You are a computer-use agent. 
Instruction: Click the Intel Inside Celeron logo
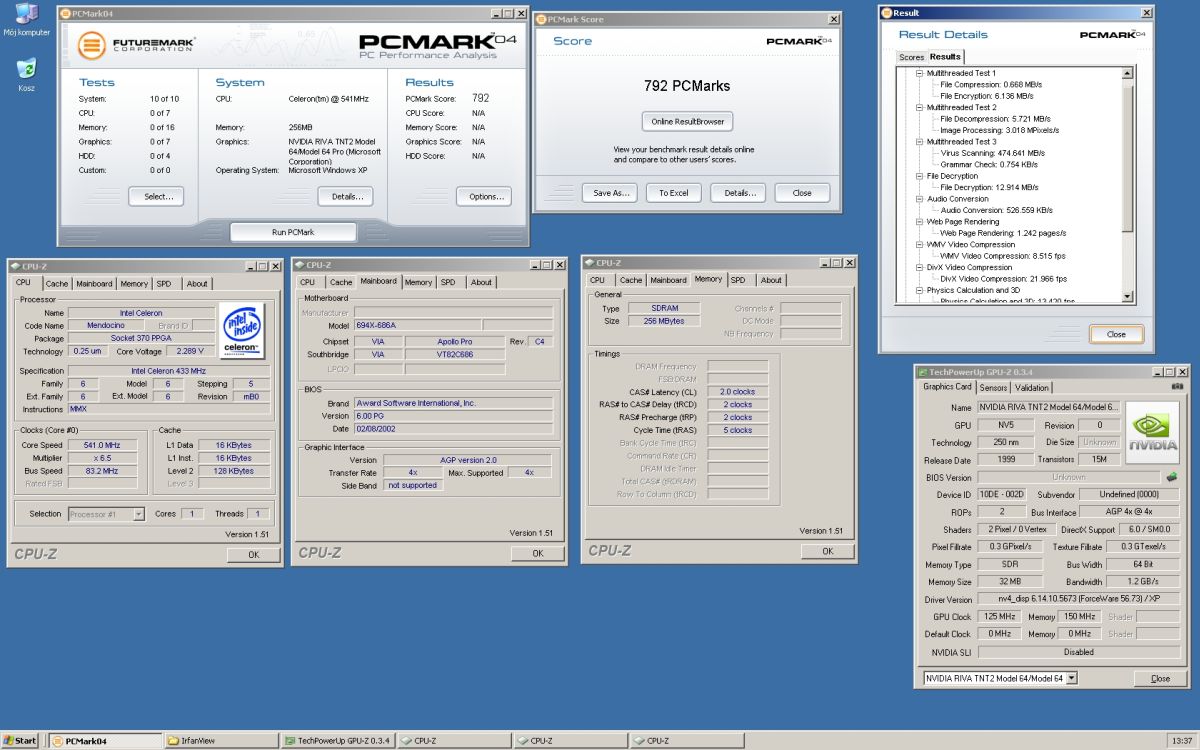(241, 331)
